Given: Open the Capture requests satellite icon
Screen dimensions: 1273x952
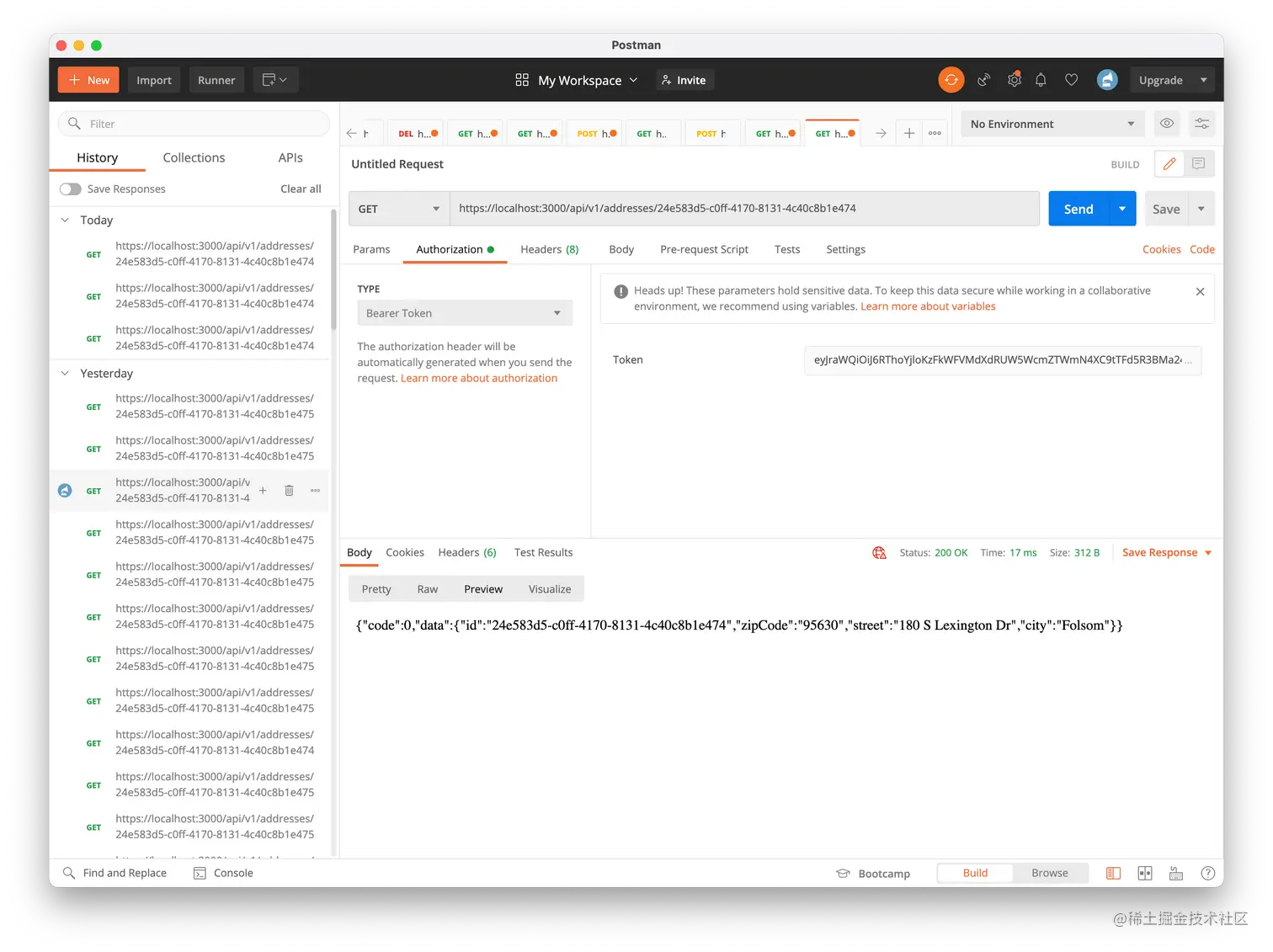Looking at the screenshot, I should point(983,79).
